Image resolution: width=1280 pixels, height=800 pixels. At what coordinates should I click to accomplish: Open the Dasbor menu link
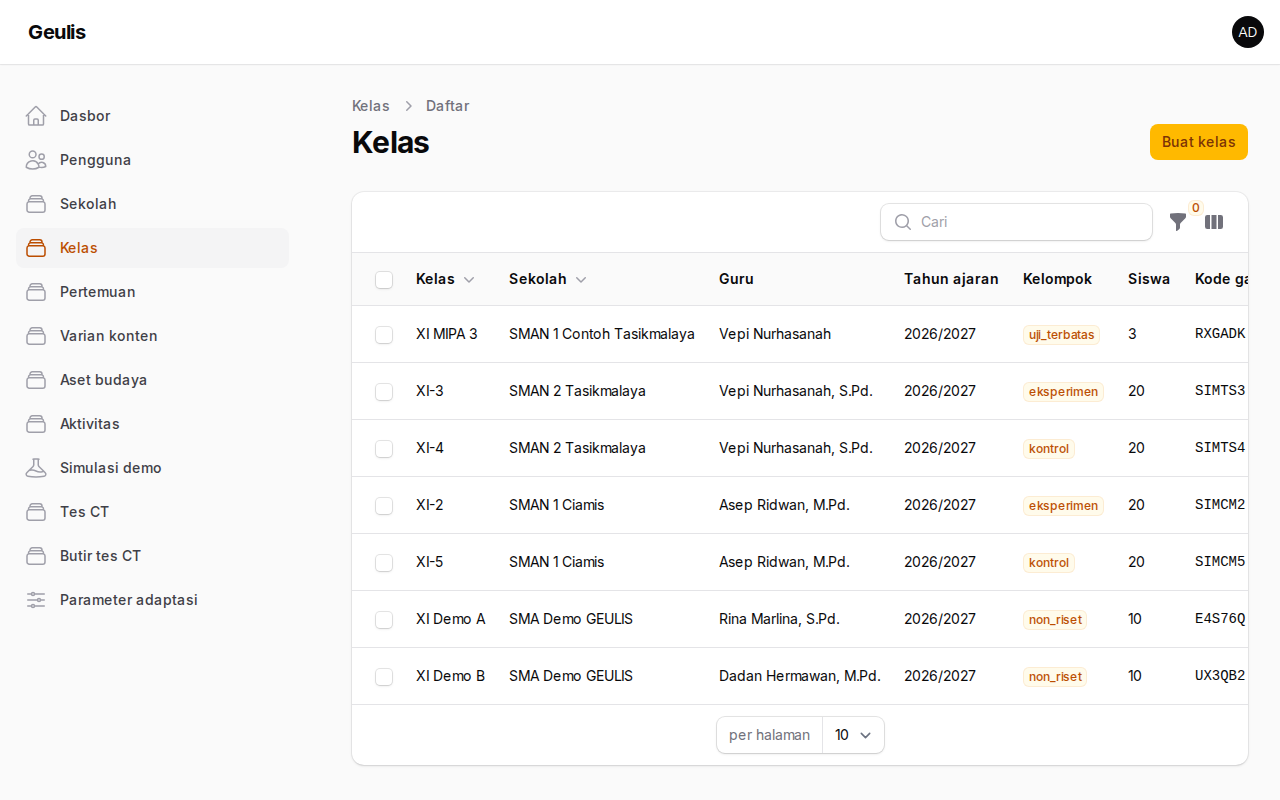(152, 116)
